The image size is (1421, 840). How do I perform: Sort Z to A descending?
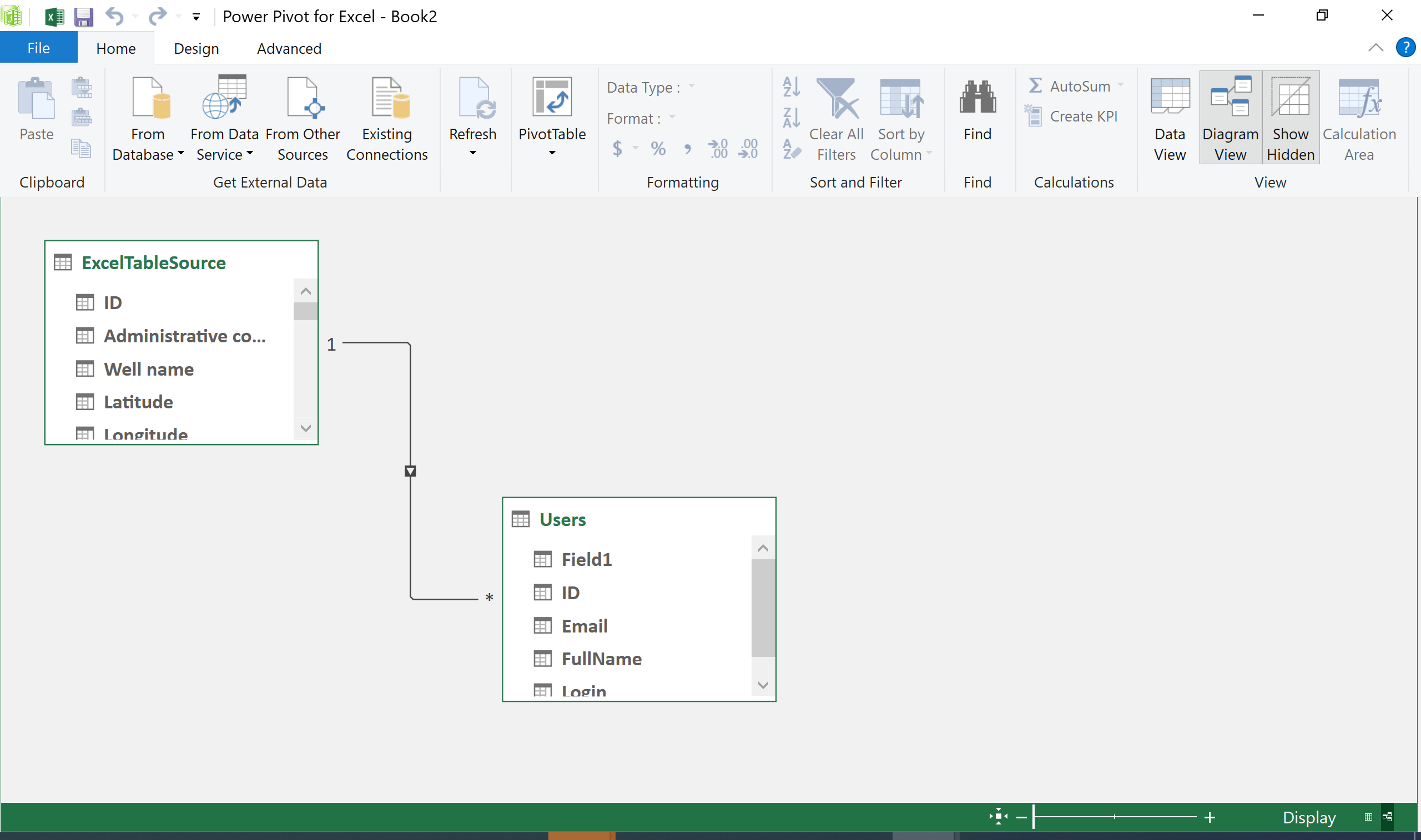click(791, 118)
